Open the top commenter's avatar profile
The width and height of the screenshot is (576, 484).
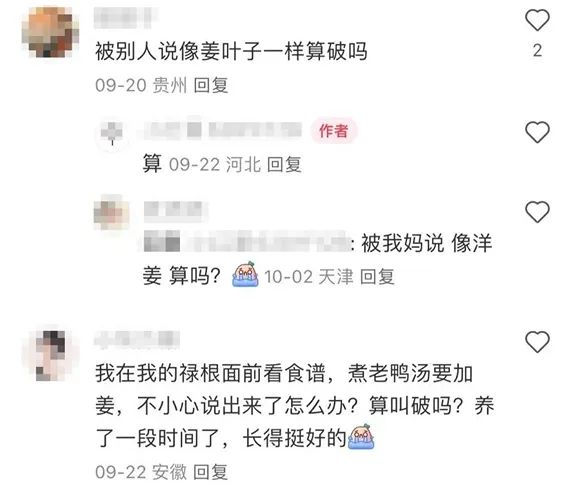(50, 32)
